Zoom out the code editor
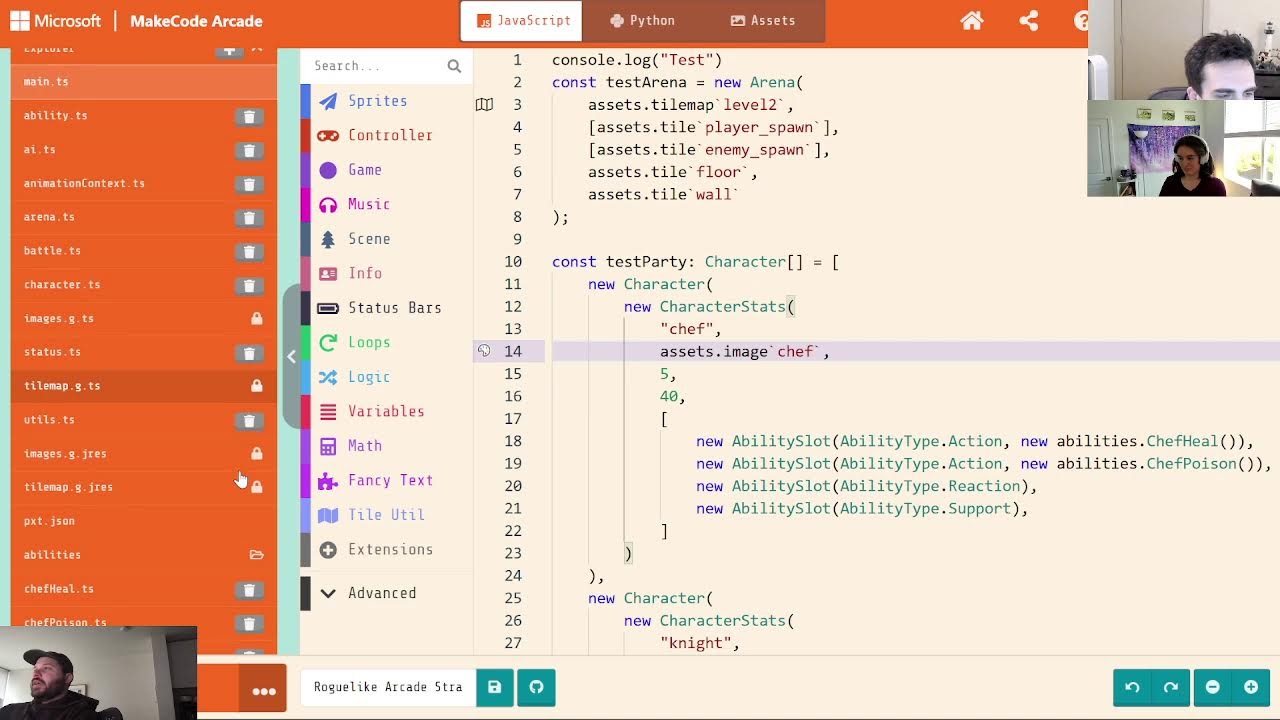The image size is (1280, 720). [1212, 687]
